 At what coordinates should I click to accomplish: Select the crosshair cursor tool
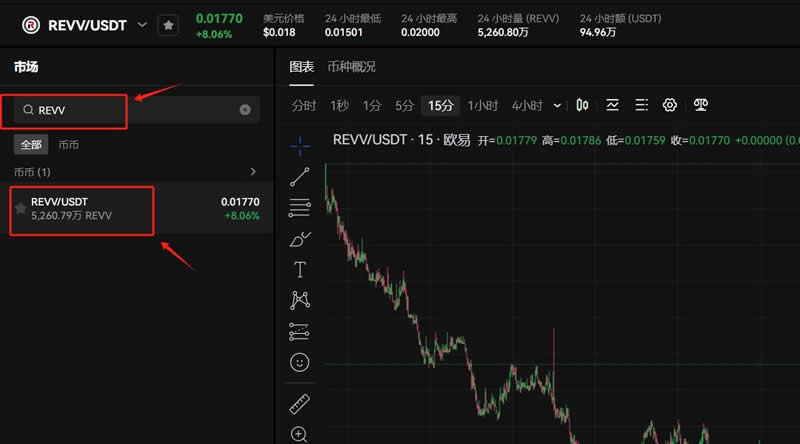(299, 145)
